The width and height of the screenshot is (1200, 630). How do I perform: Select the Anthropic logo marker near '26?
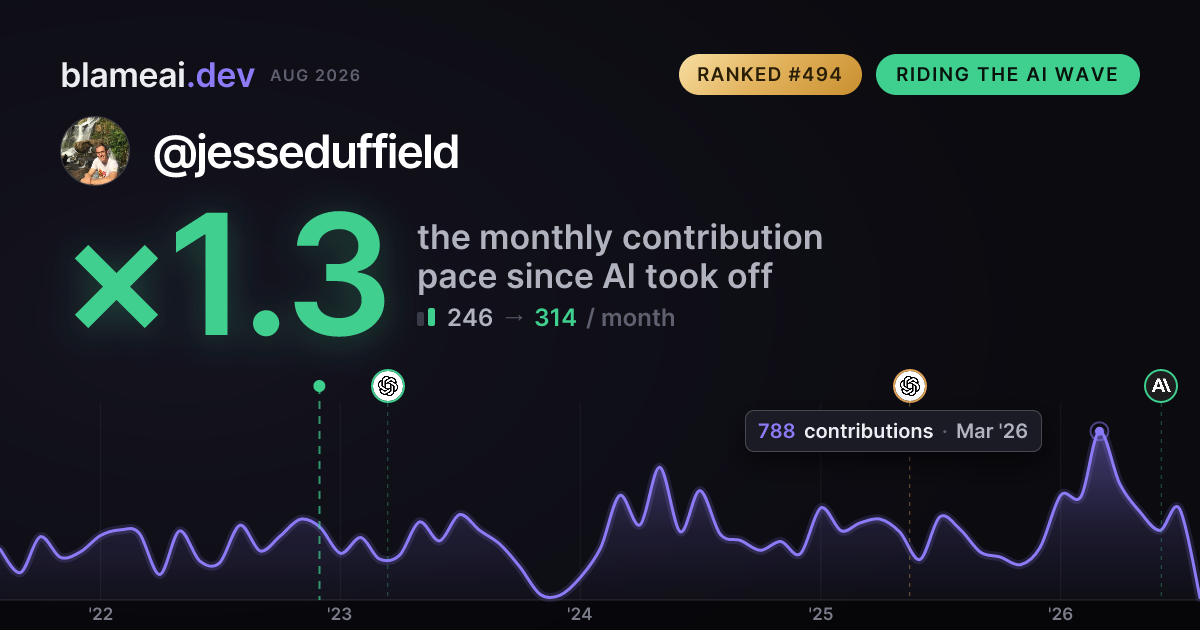(x=1161, y=385)
